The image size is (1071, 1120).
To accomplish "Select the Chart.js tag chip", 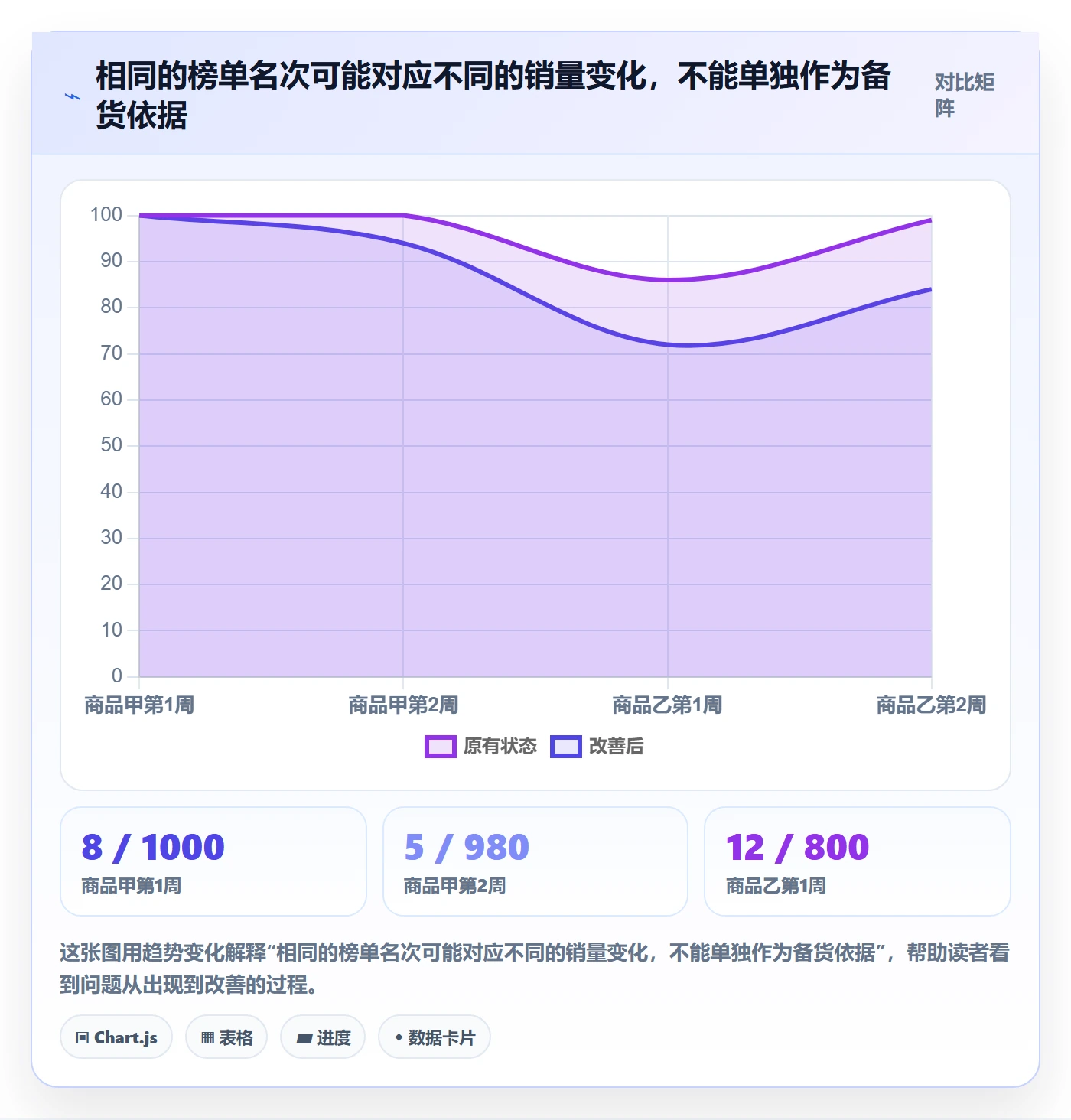I will (116, 1037).
